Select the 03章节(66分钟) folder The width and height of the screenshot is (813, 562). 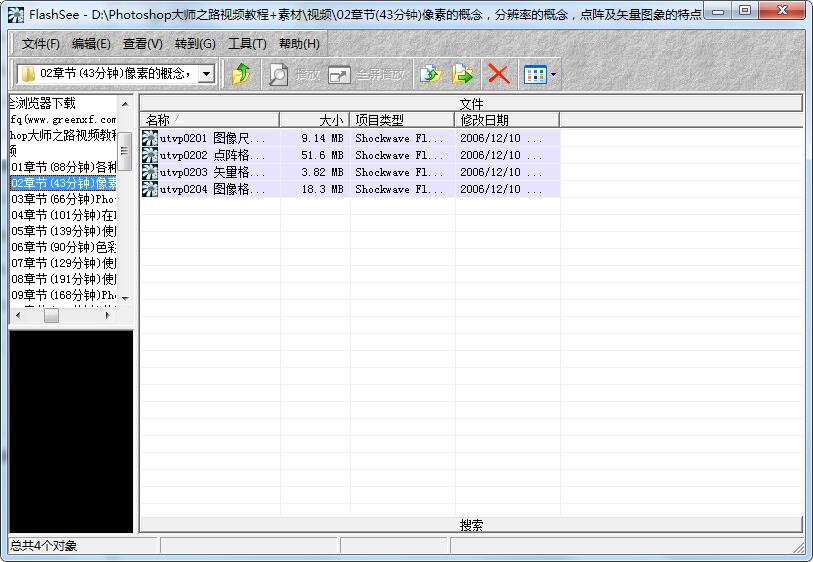(x=64, y=199)
